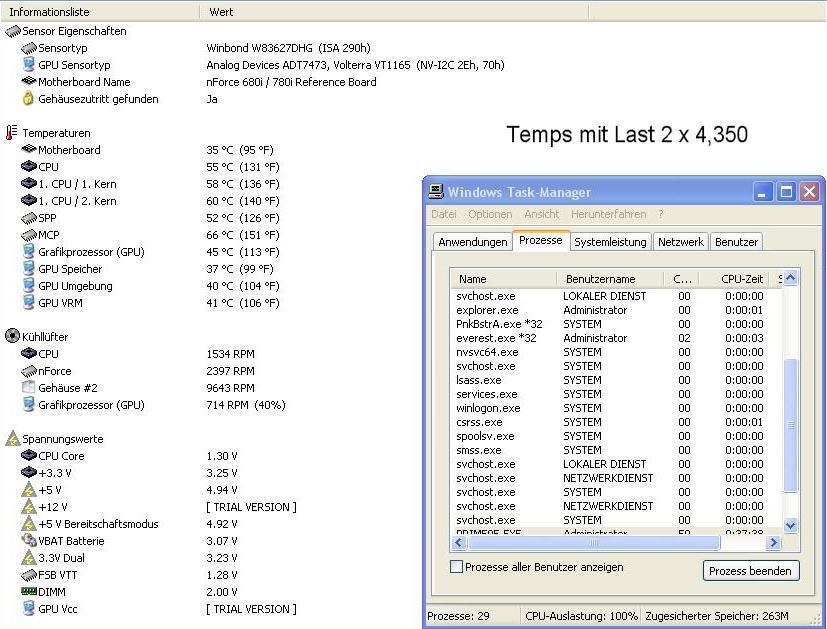
Task: Click the process list scroll-up arrow
Action: [790, 278]
